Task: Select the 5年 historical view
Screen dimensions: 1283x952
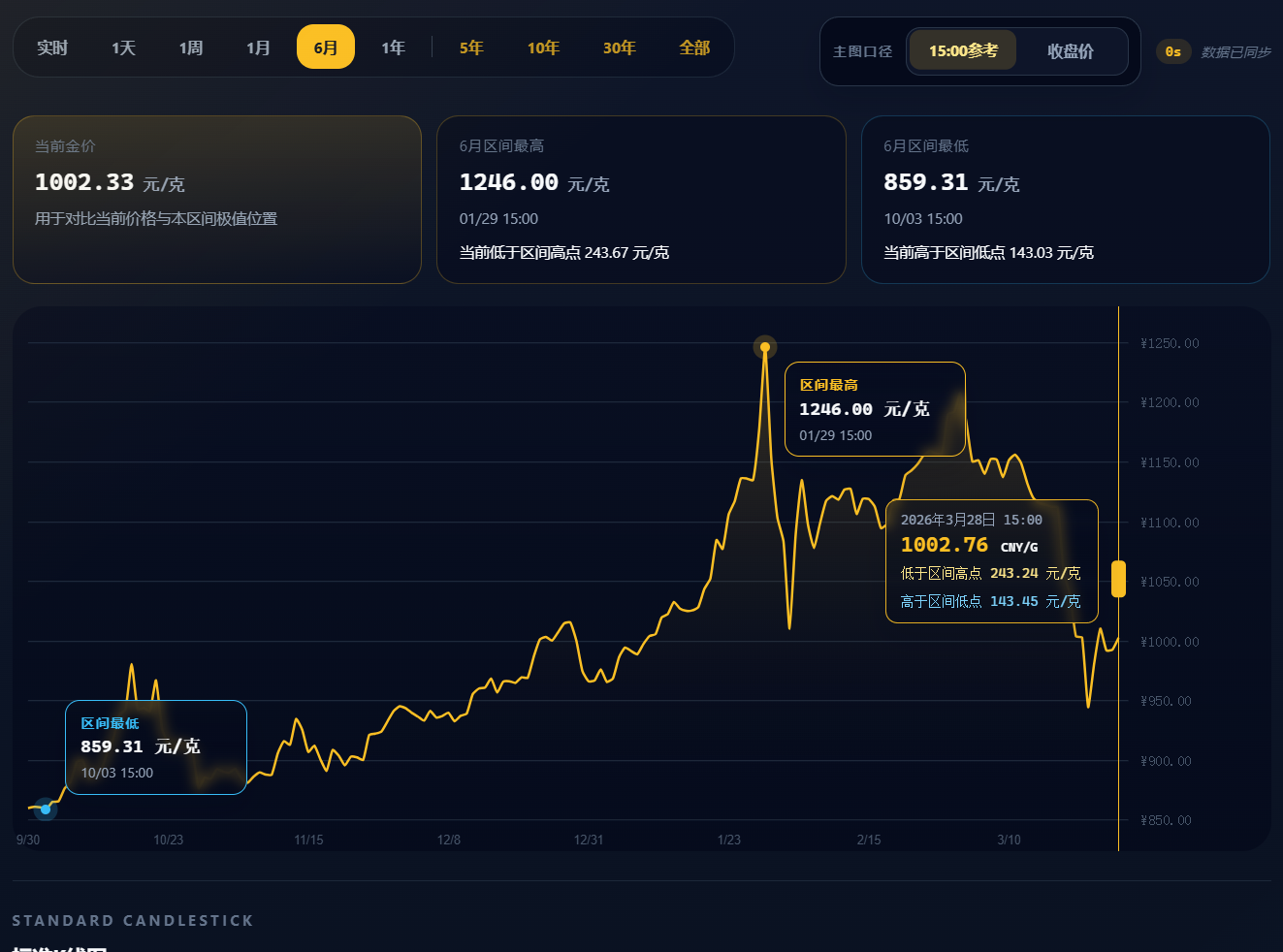Action: (471, 47)
